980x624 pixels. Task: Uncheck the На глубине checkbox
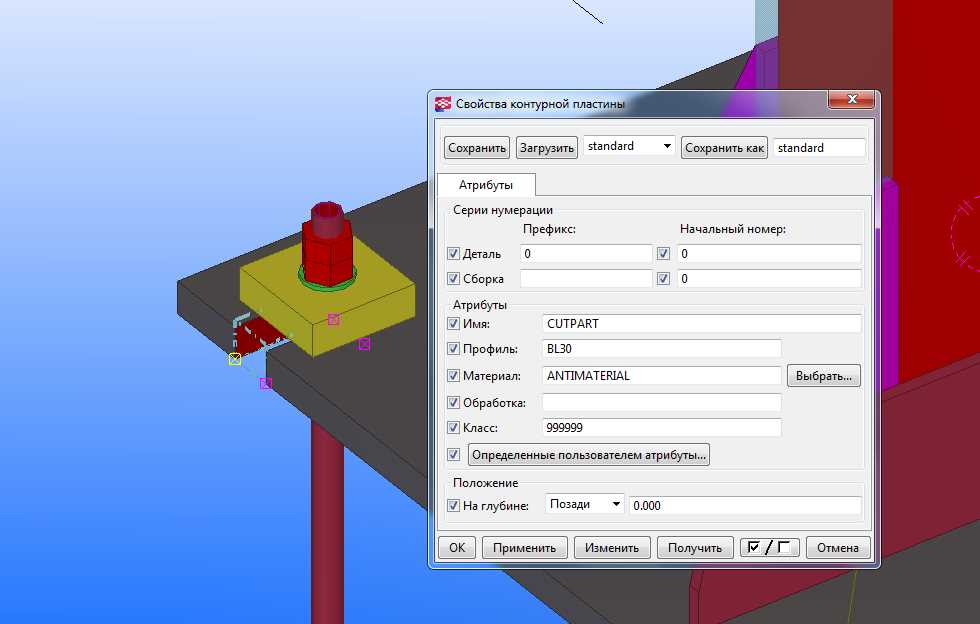pyautogui.click(x=454, y=505)
